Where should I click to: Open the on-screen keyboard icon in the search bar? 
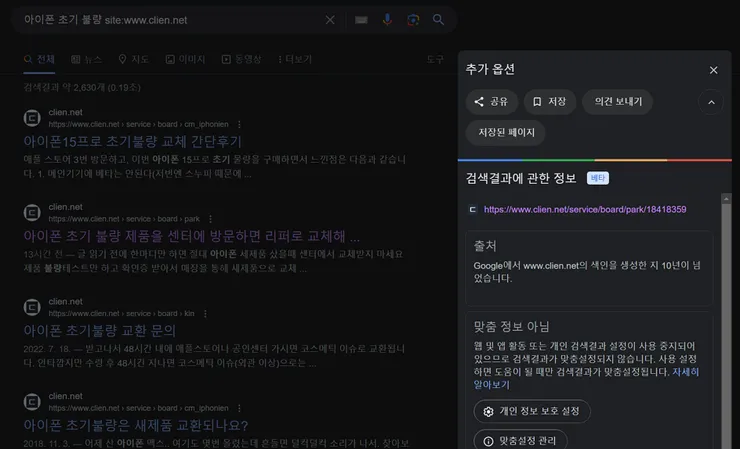click(361, 20)
